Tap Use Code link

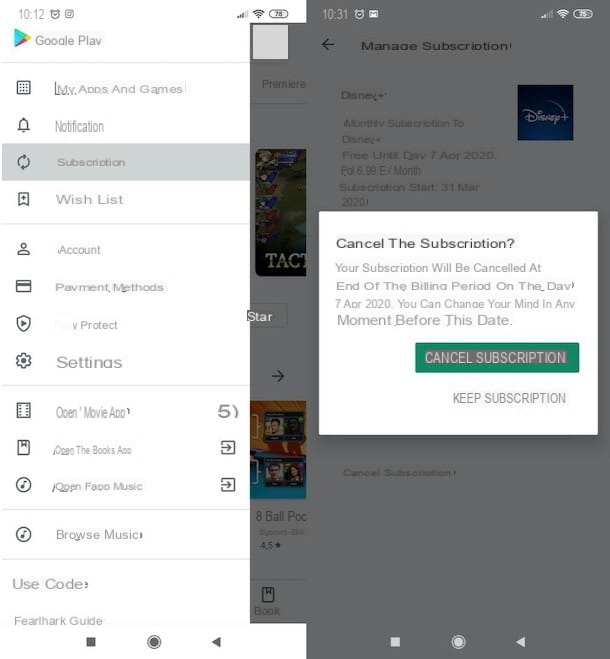click(50, 584)
